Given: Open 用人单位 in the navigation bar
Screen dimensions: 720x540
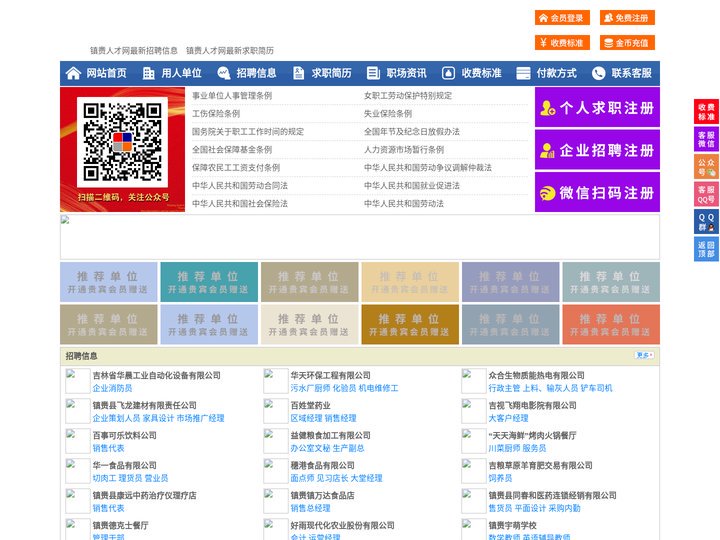Looking at the screenshot, I should pos(181,73).
